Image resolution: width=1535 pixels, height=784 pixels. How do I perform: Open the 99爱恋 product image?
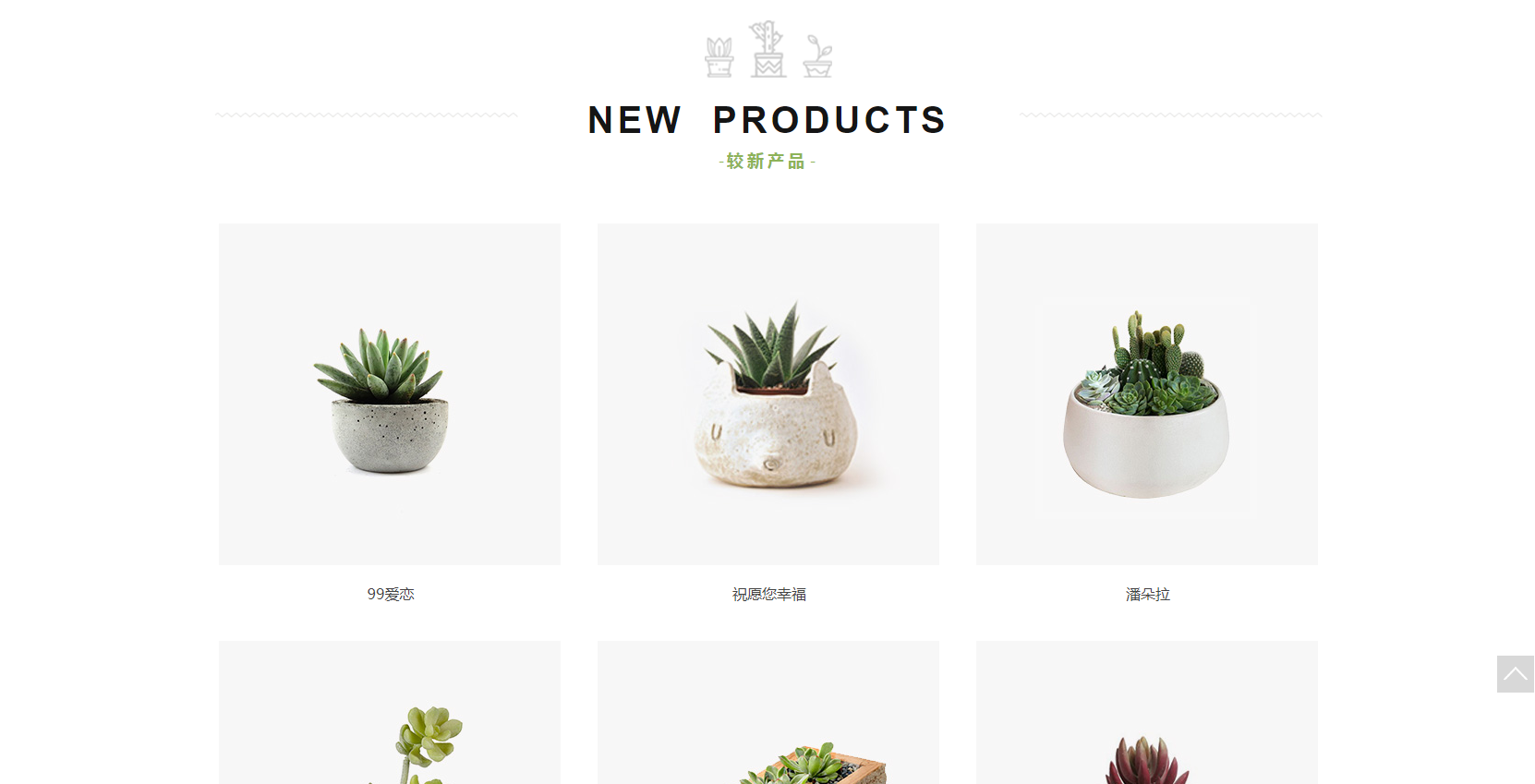[x=390, y=394]
